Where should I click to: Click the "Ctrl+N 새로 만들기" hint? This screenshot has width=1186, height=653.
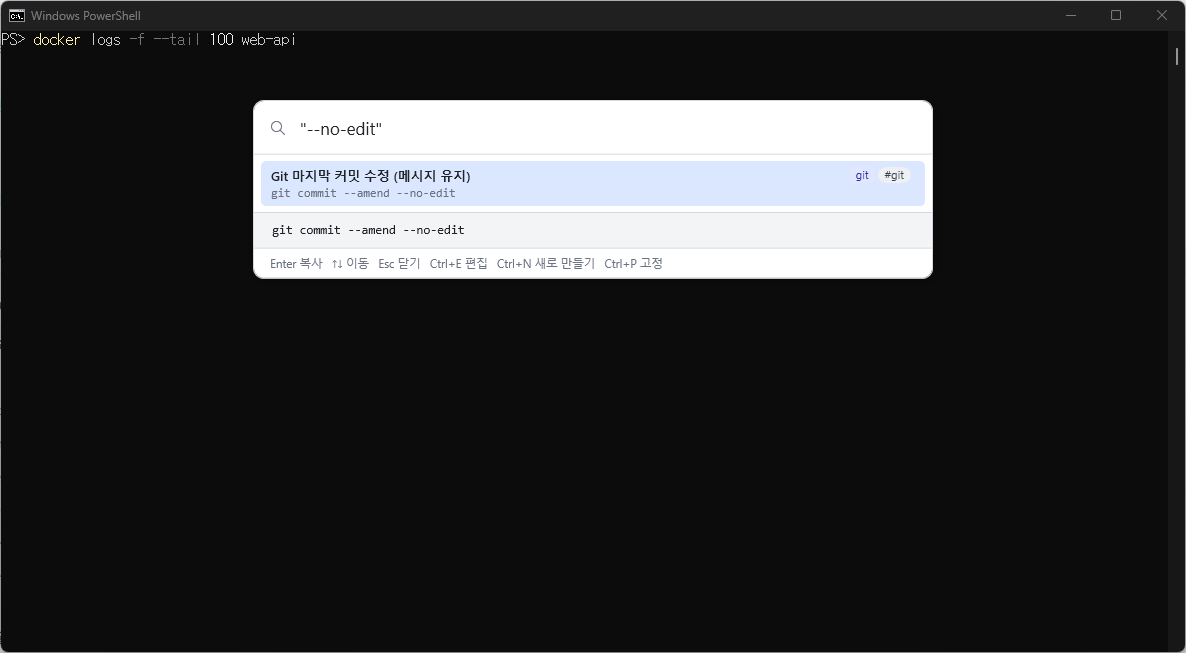point(545,263)
